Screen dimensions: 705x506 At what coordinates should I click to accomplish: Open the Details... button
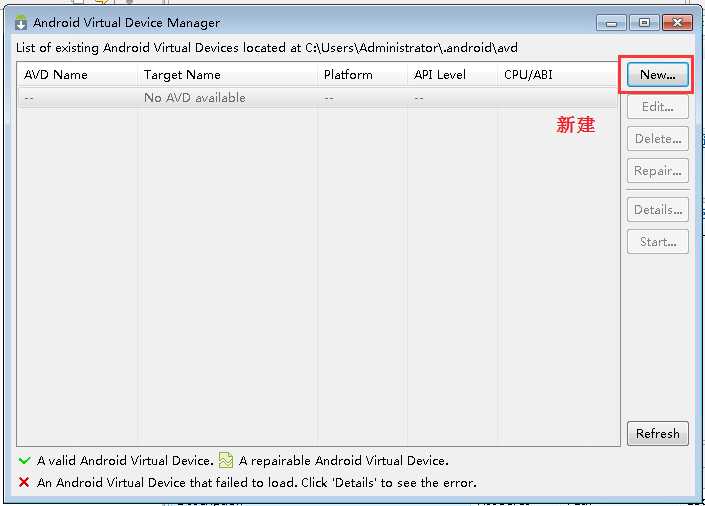[x=657, y=210]
